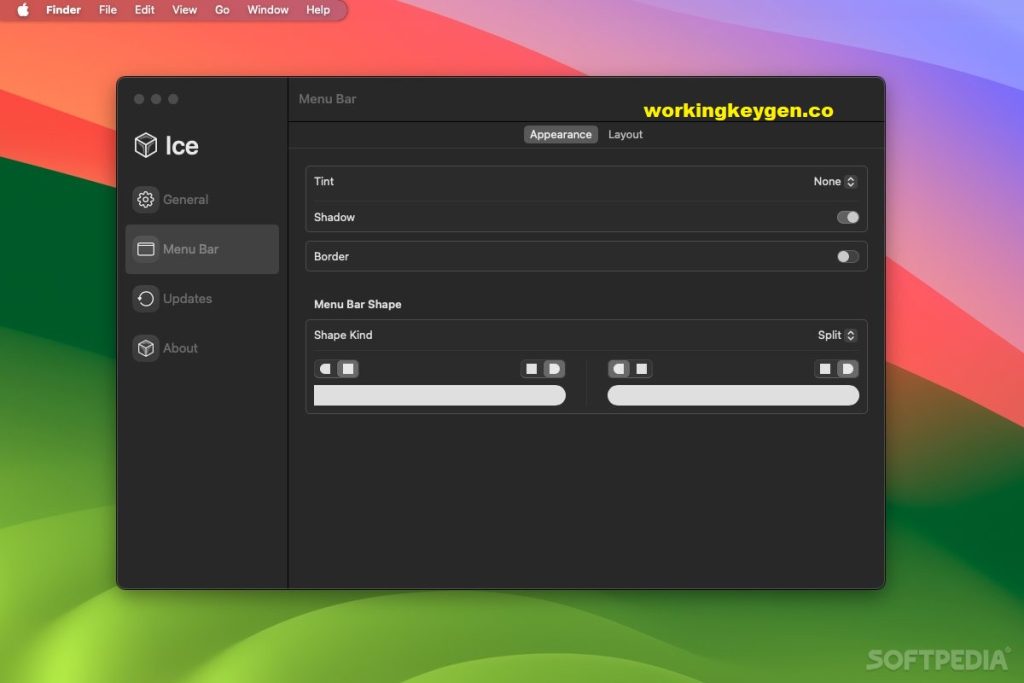Select the Appearance tab

tap(560, 134)
